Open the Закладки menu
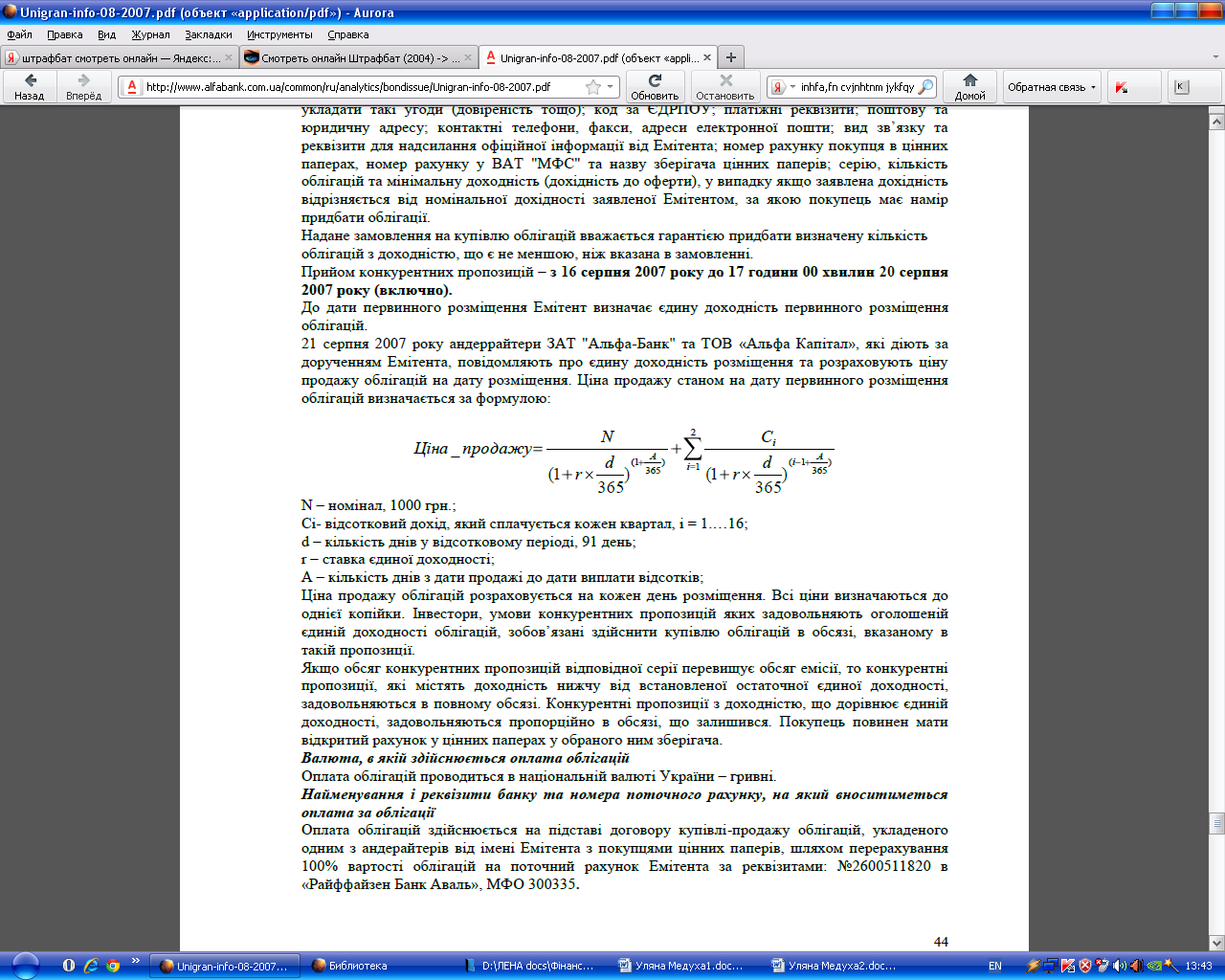Screen dimensions: 1225x980 [209, 34]
